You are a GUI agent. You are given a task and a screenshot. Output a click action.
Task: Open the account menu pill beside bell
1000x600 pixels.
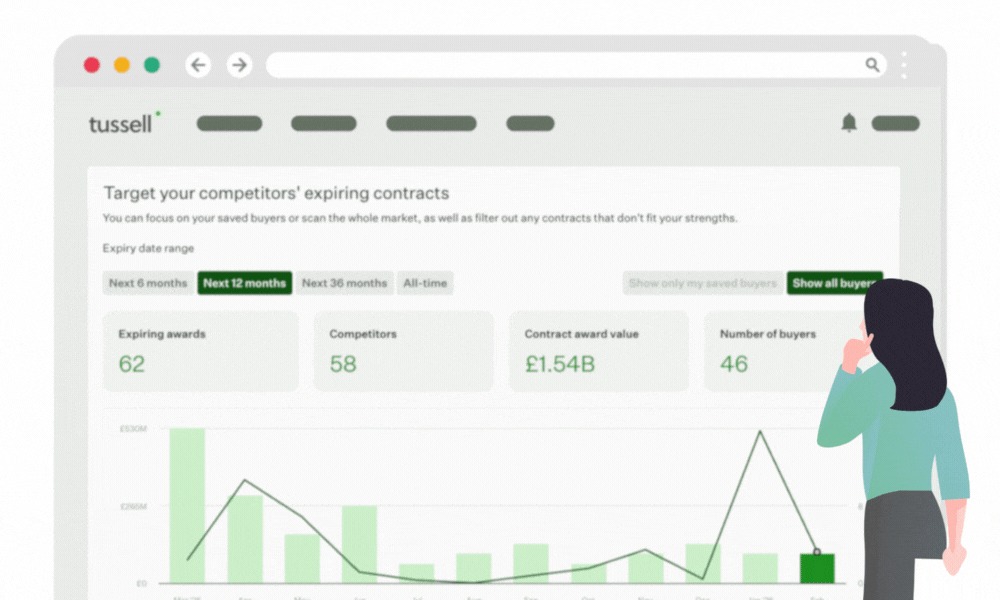(895, 124)
